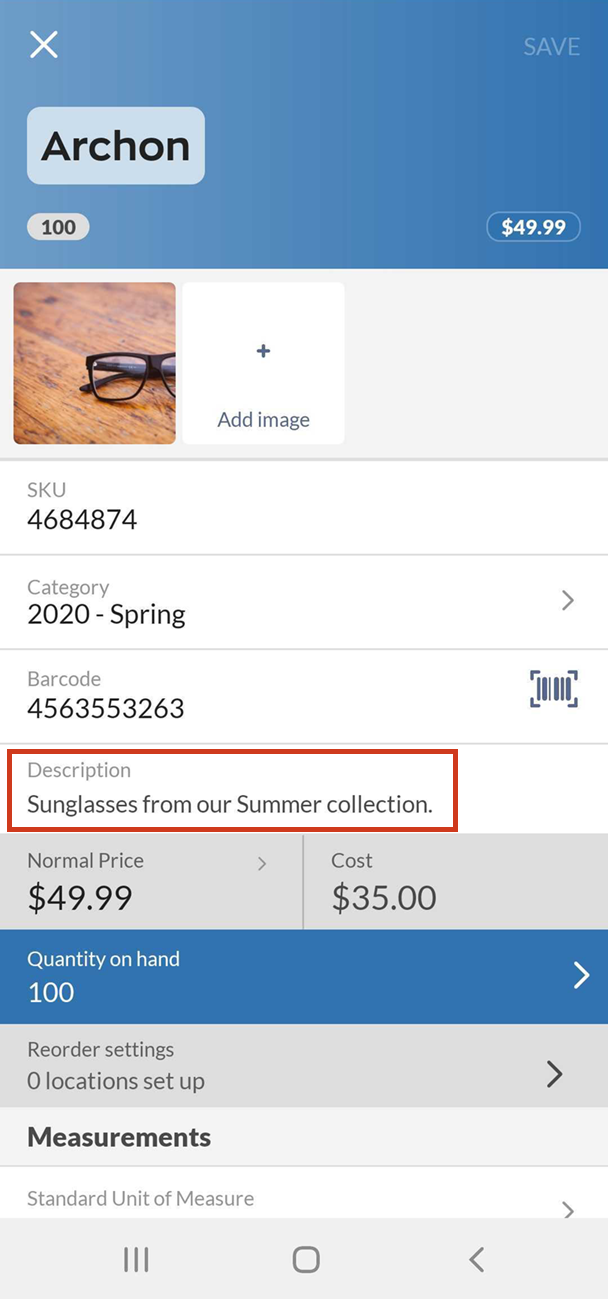Screen dimensions: 608x1299
Task: Tap the plus icon to add image
Action: (x=263, y=352)
